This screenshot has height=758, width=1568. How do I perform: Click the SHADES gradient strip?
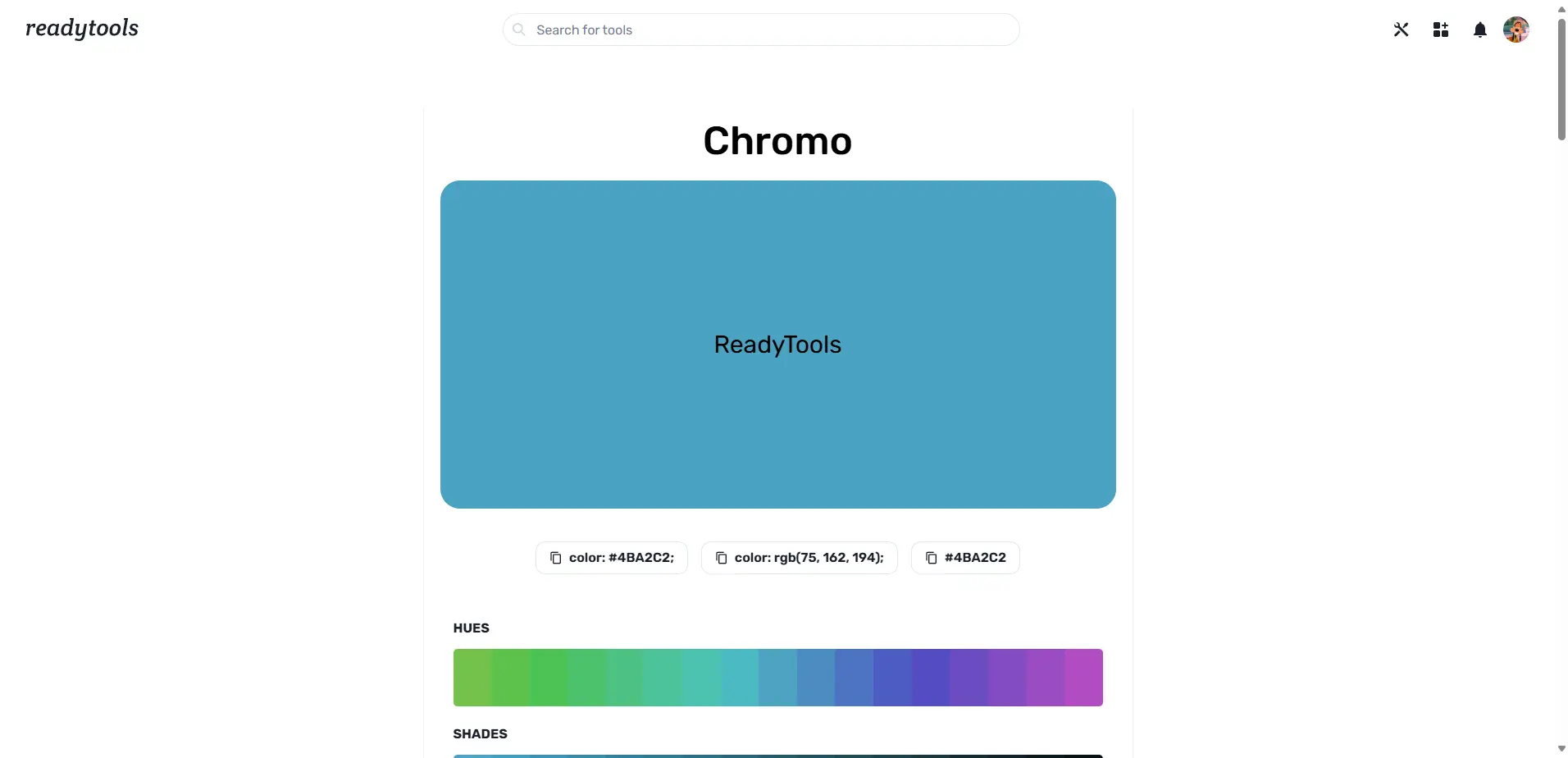(x=777, y=754)
